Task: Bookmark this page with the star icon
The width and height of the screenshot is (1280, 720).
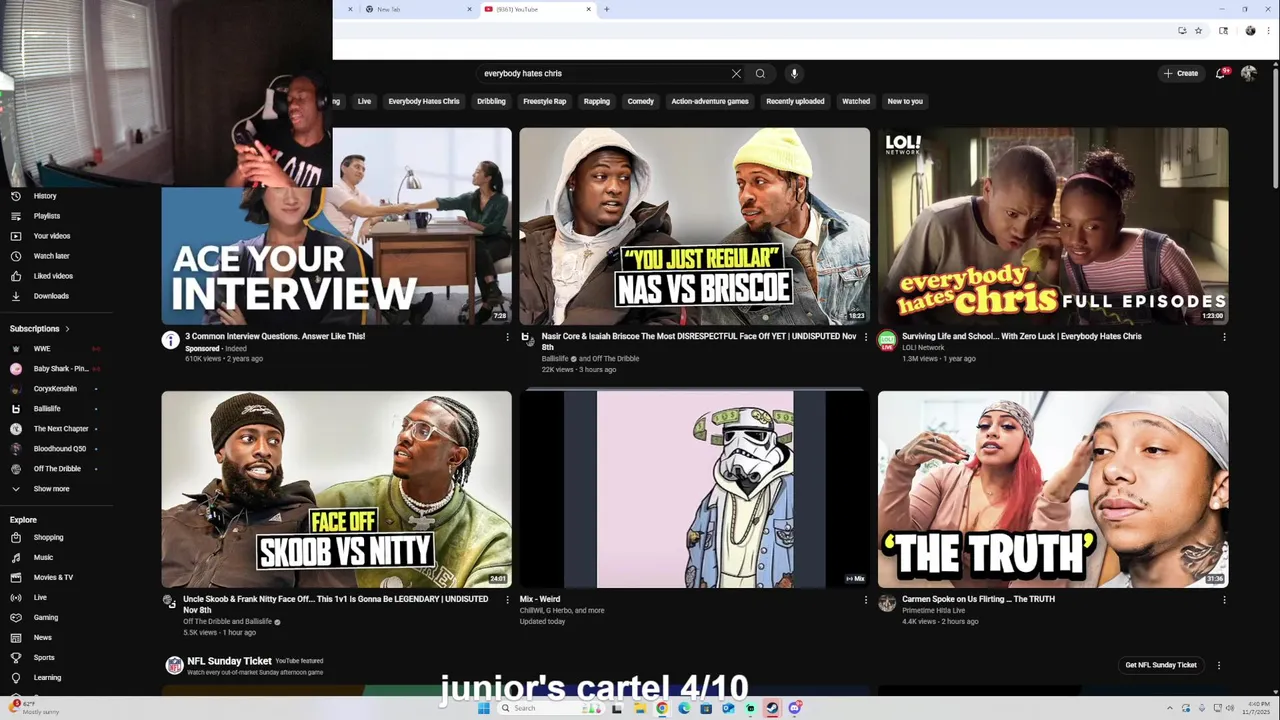Action: point(1198,31)
